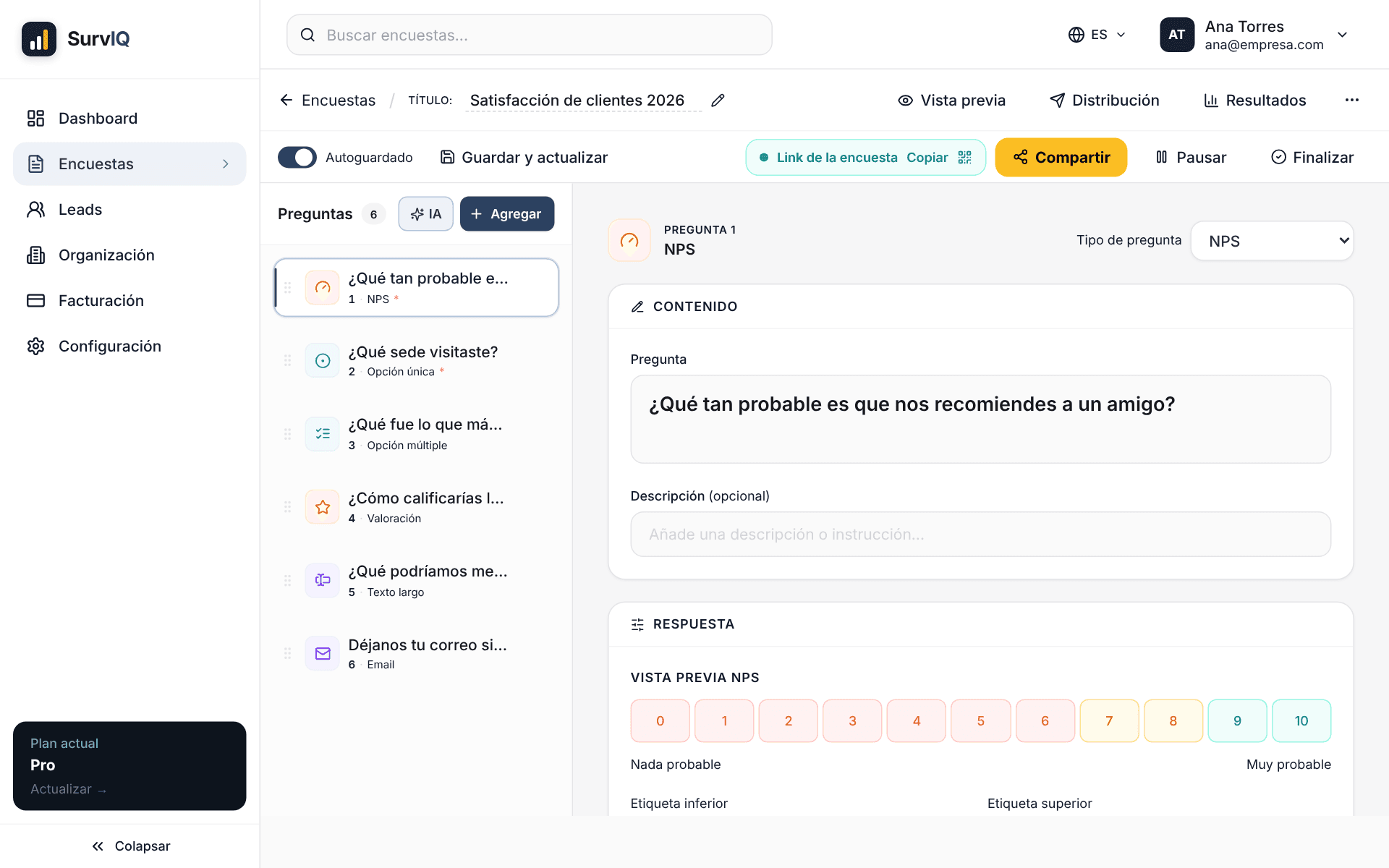Click the Finalizar button

point(1312,158)
